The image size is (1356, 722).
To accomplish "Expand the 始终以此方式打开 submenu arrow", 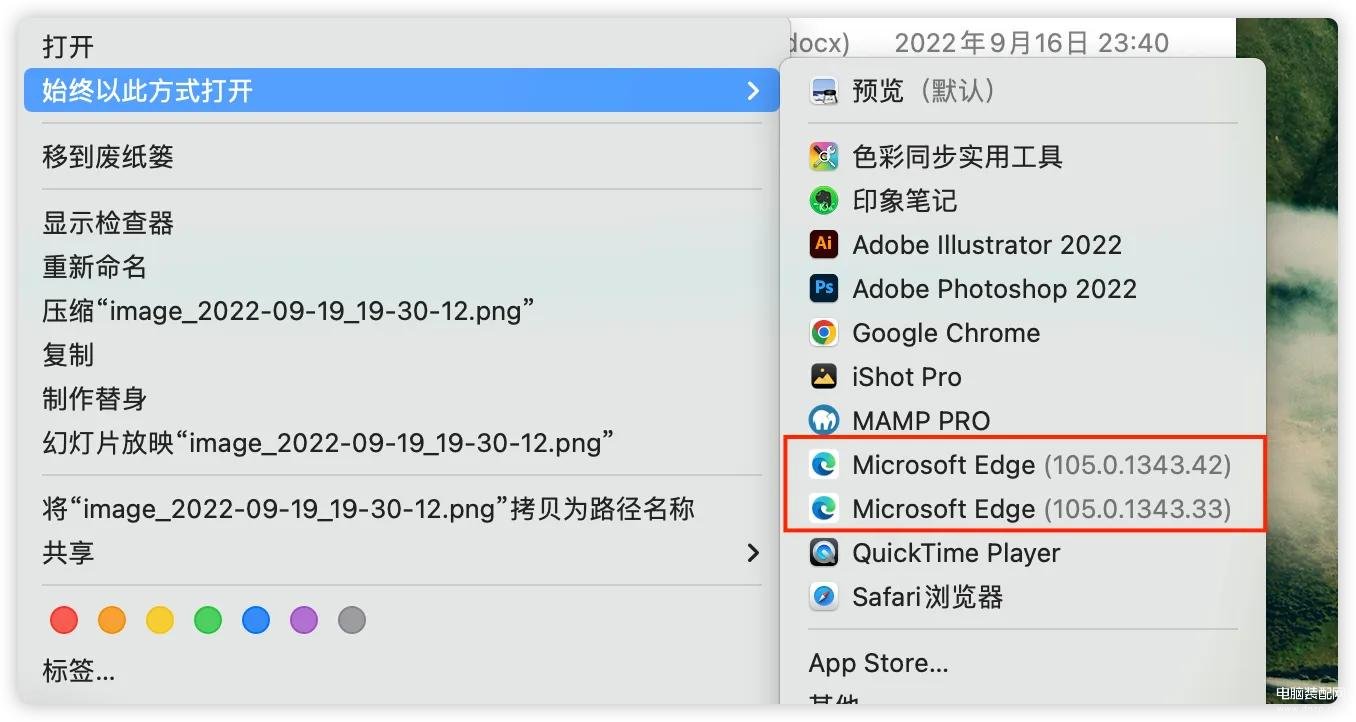I will coord(753,91).
